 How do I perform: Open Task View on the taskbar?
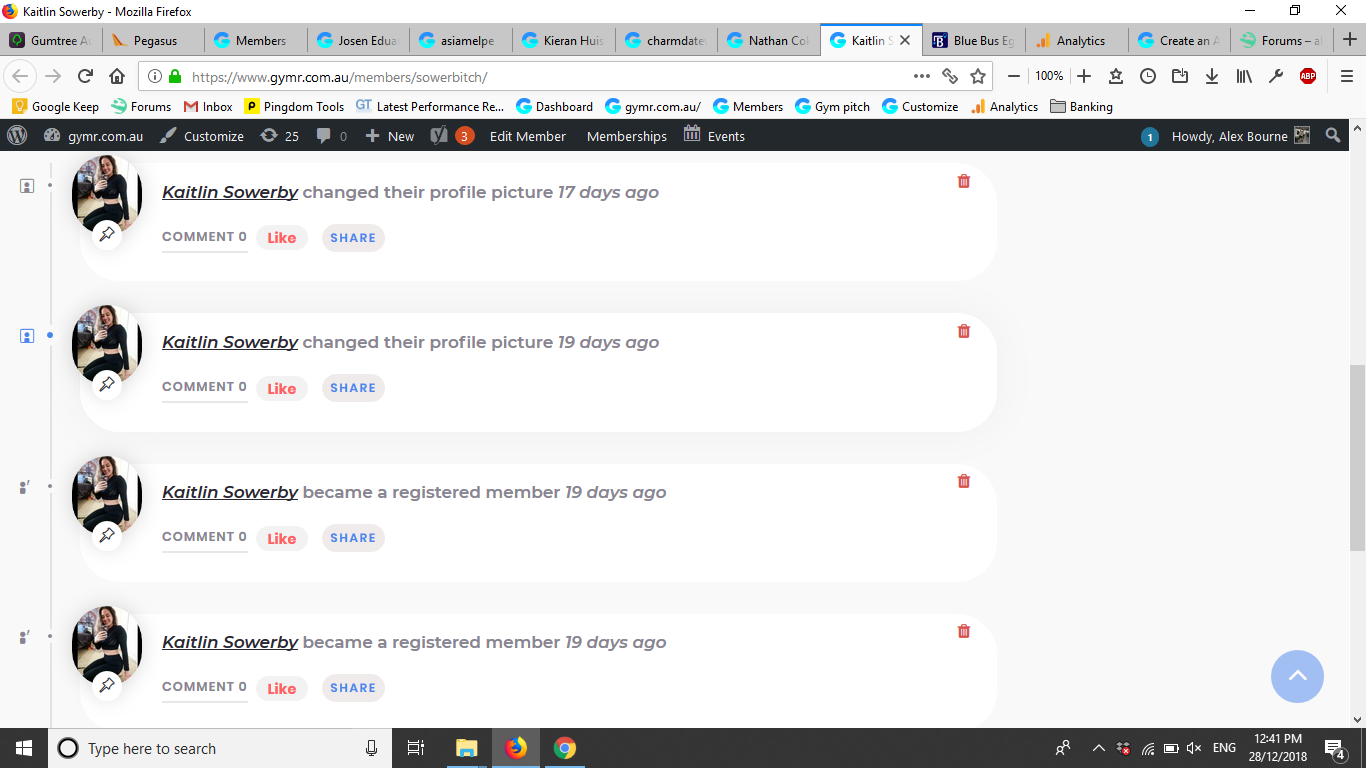click(x=416, y=748)
